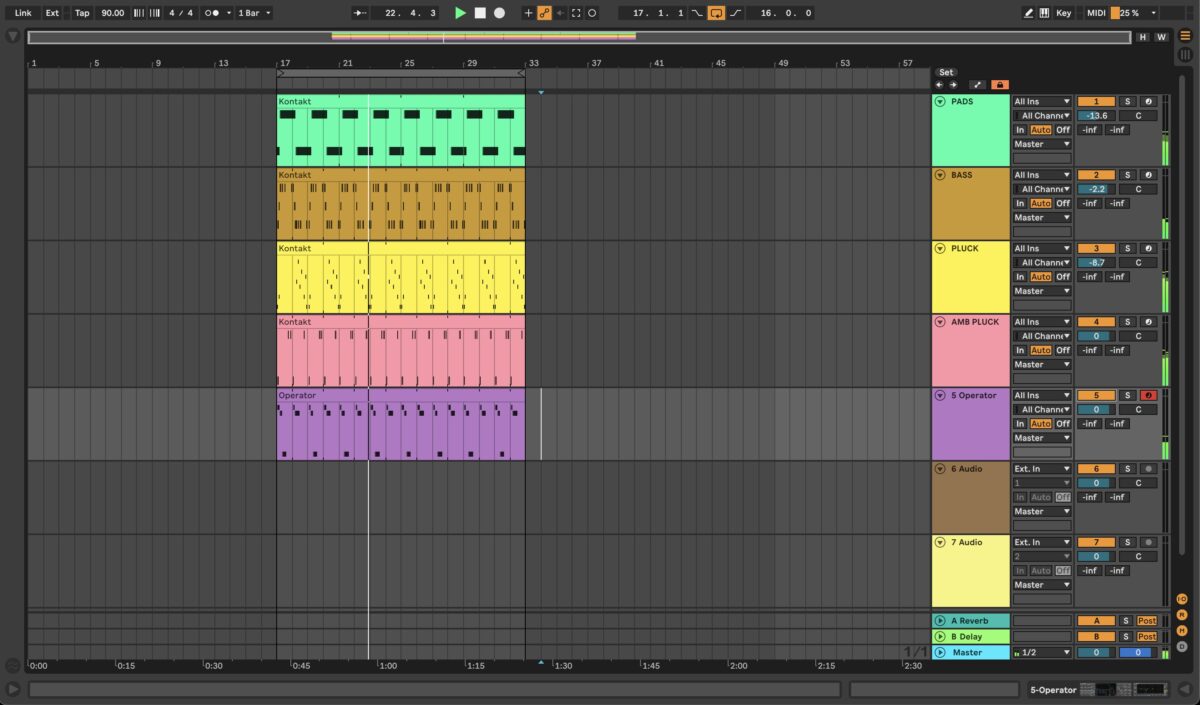The width and height of the screenshot is (1200, 705).
Task: Click the W overview toggle
Action: click(x=1161, y=37)
